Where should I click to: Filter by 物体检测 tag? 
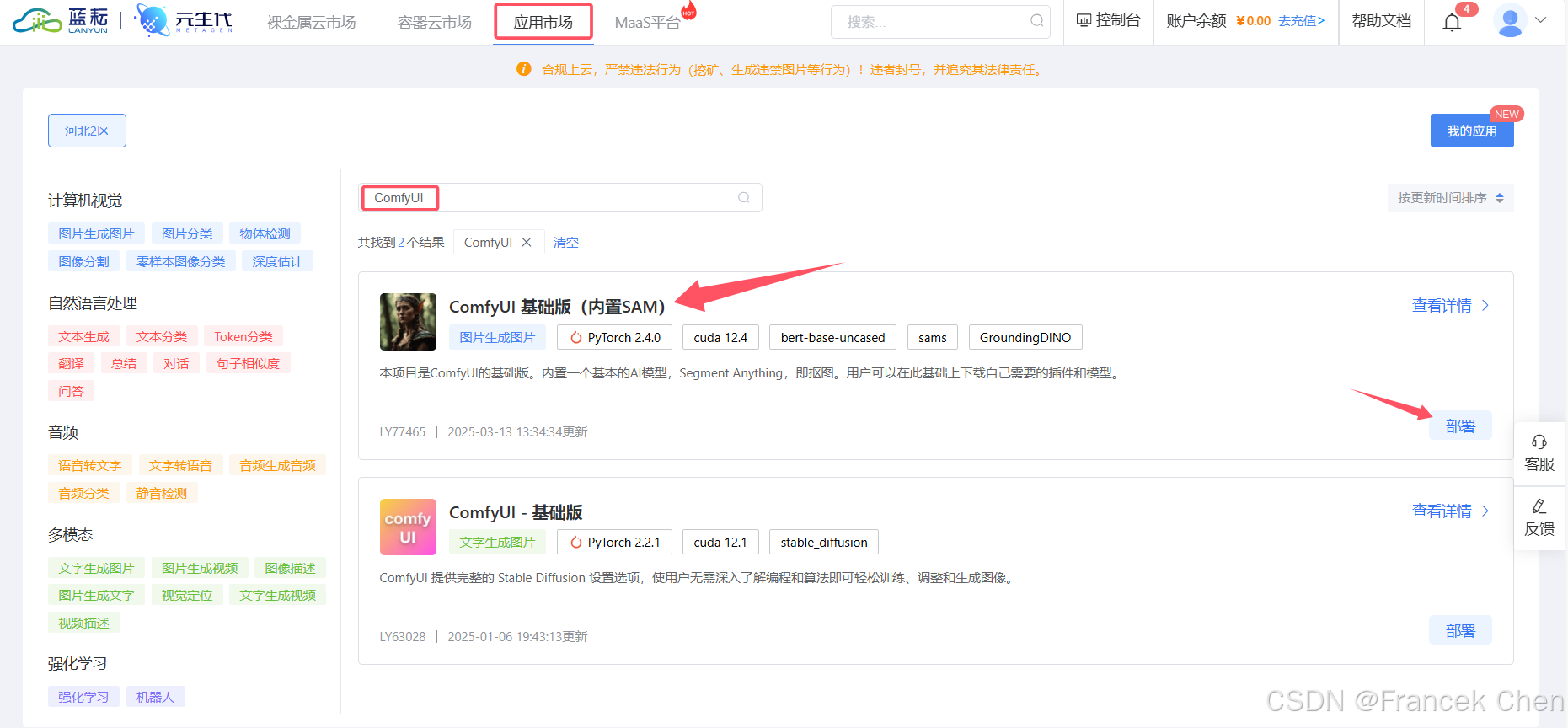(x=265, y=233)
